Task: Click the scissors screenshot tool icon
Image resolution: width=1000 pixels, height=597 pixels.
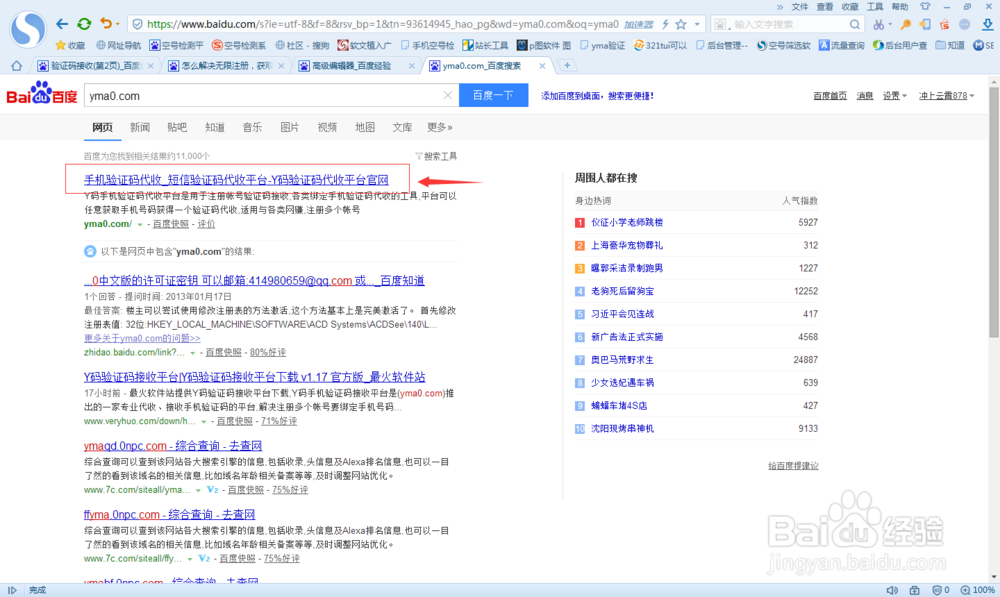Action: point(879,24)
